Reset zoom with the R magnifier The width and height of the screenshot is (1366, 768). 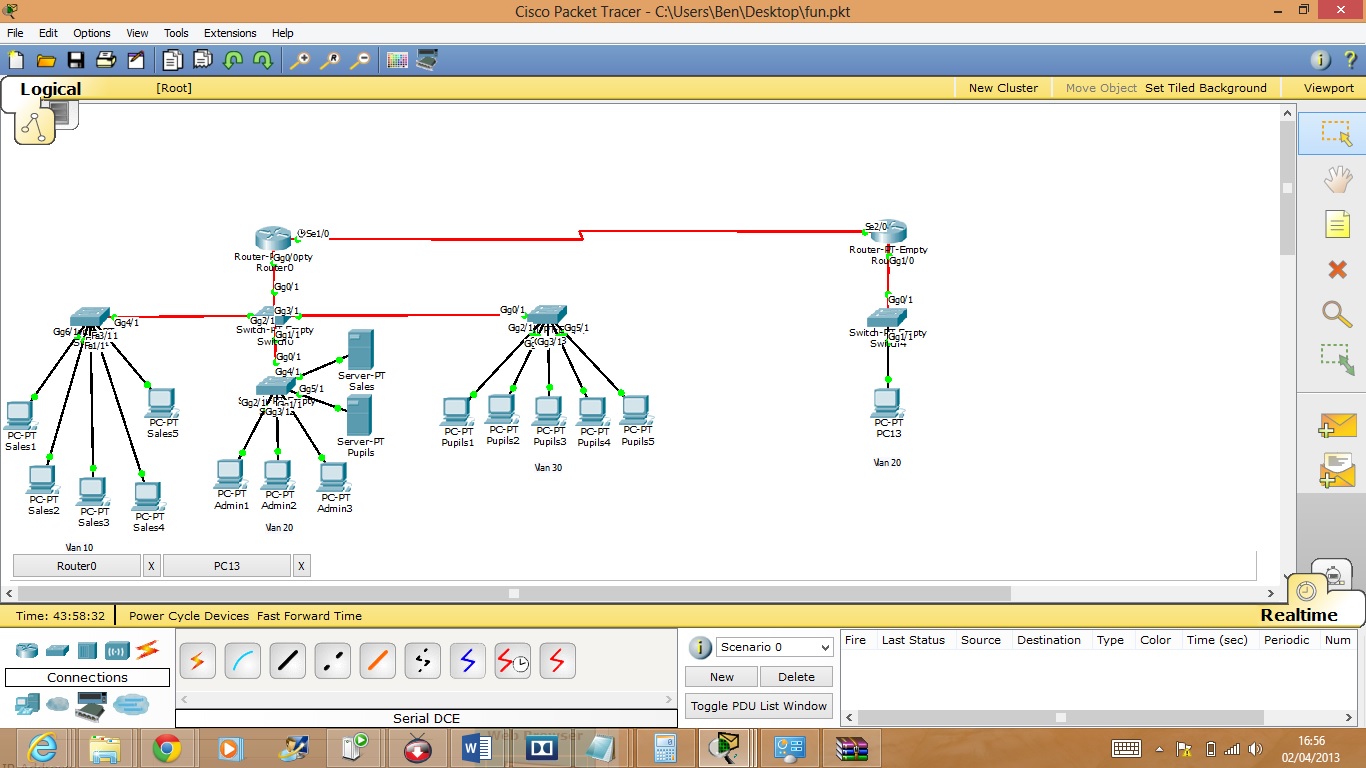329,60
